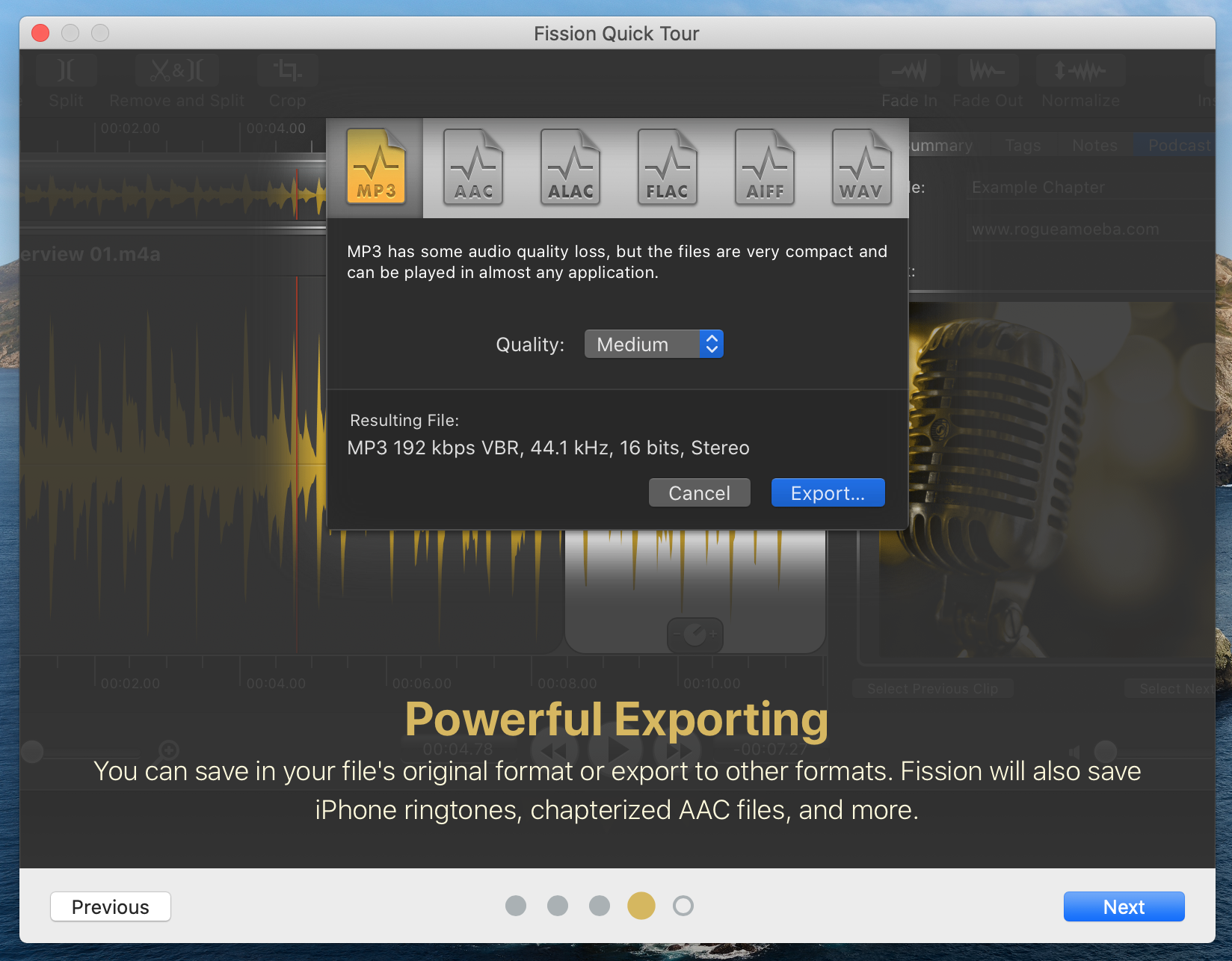
Task: Select the highlighted fourth page dot
Action: click(641, 906)
